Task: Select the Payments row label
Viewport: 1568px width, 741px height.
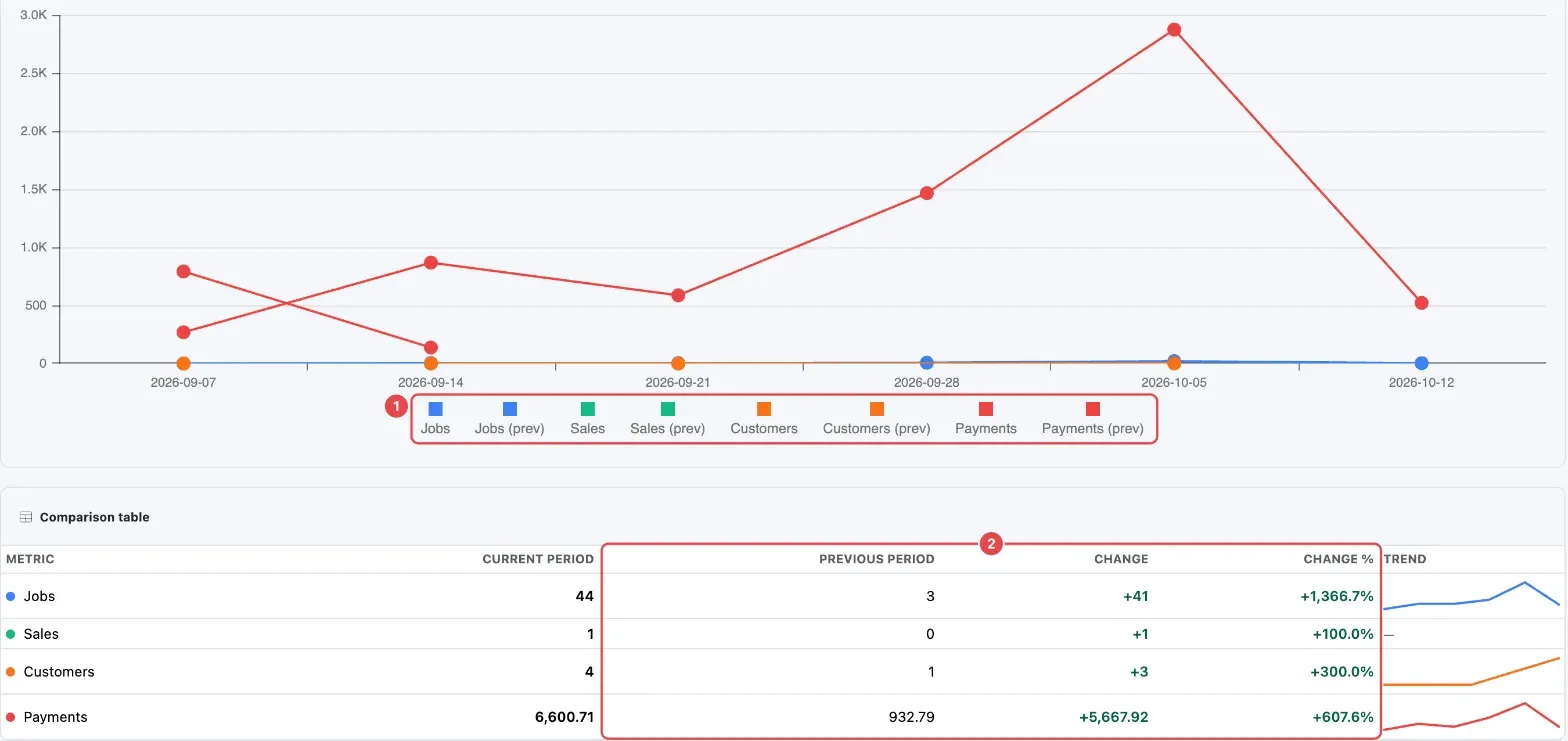Action: click(55, 717)
